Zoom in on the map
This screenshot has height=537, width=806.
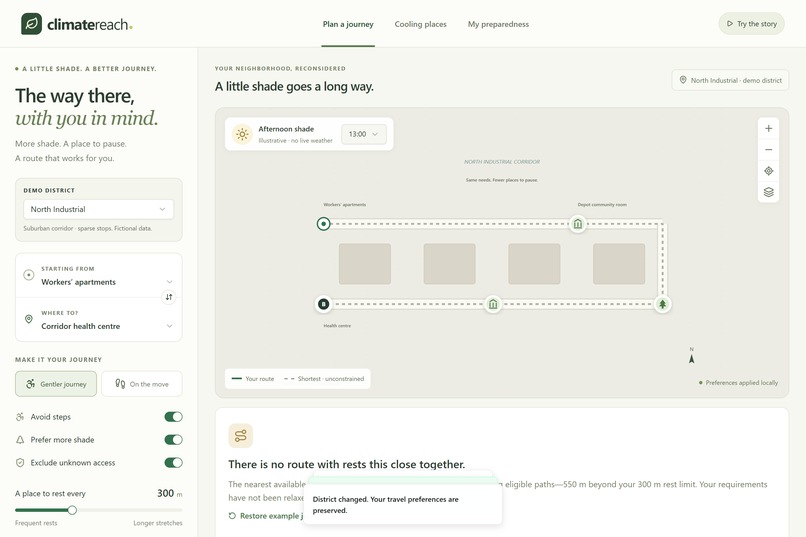768,128
